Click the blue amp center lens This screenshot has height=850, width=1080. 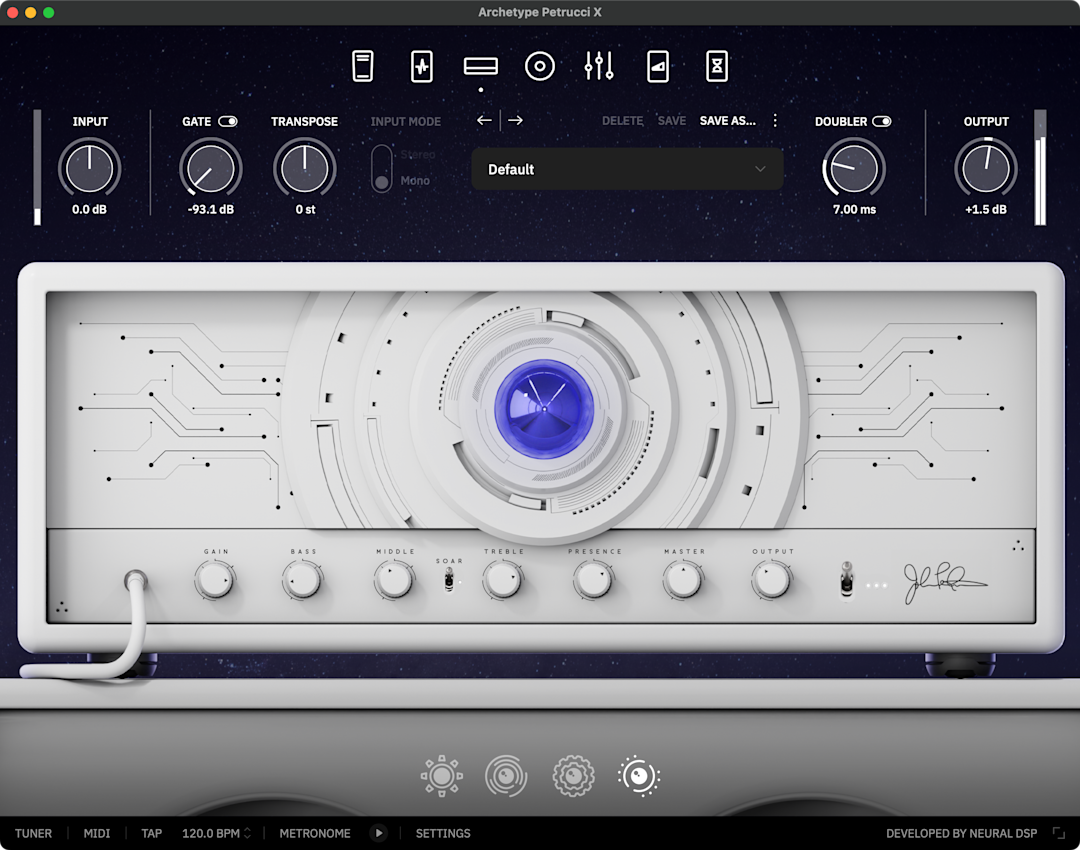544,409
